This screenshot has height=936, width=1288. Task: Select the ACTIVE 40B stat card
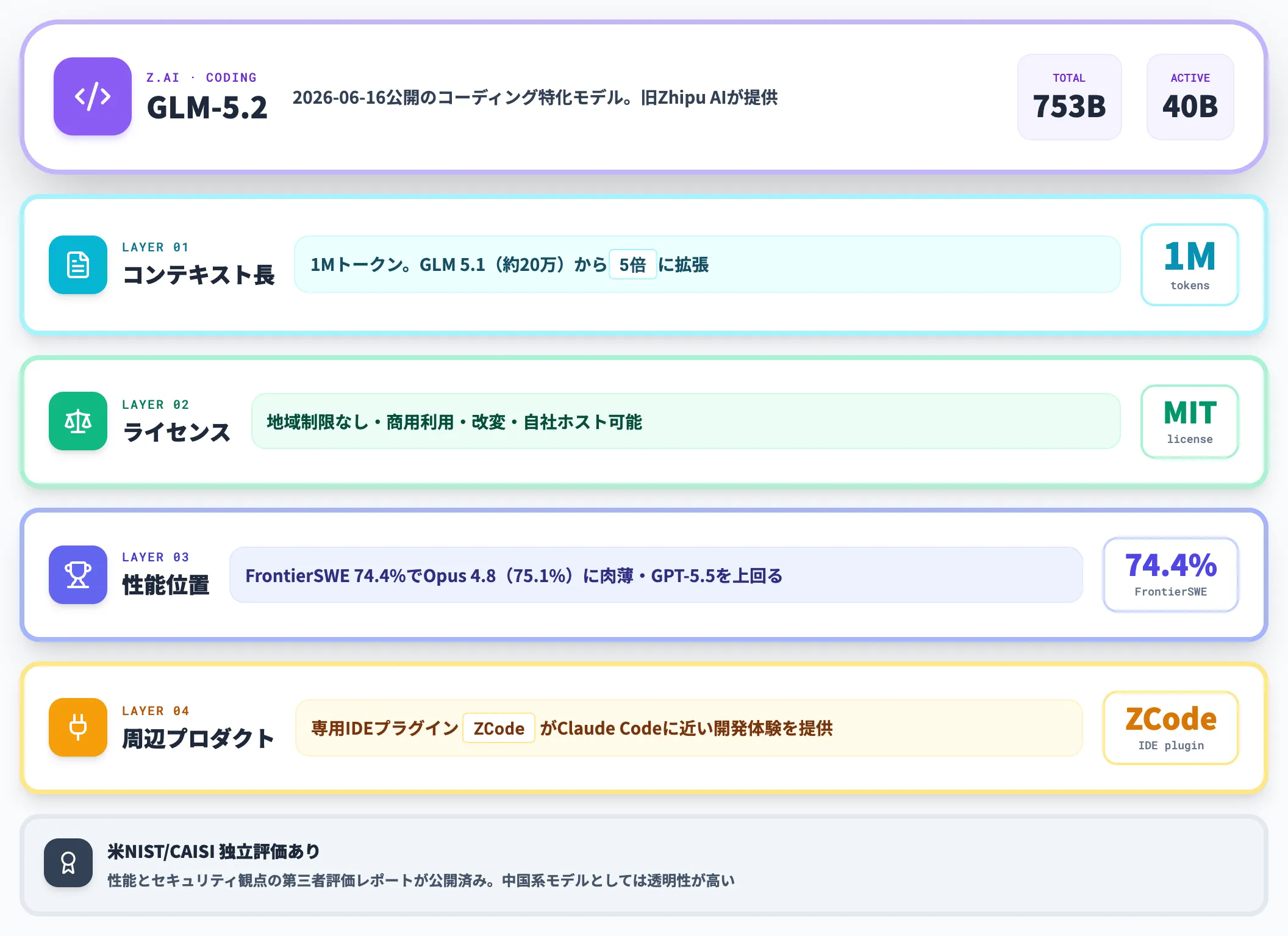(1190, 97)
